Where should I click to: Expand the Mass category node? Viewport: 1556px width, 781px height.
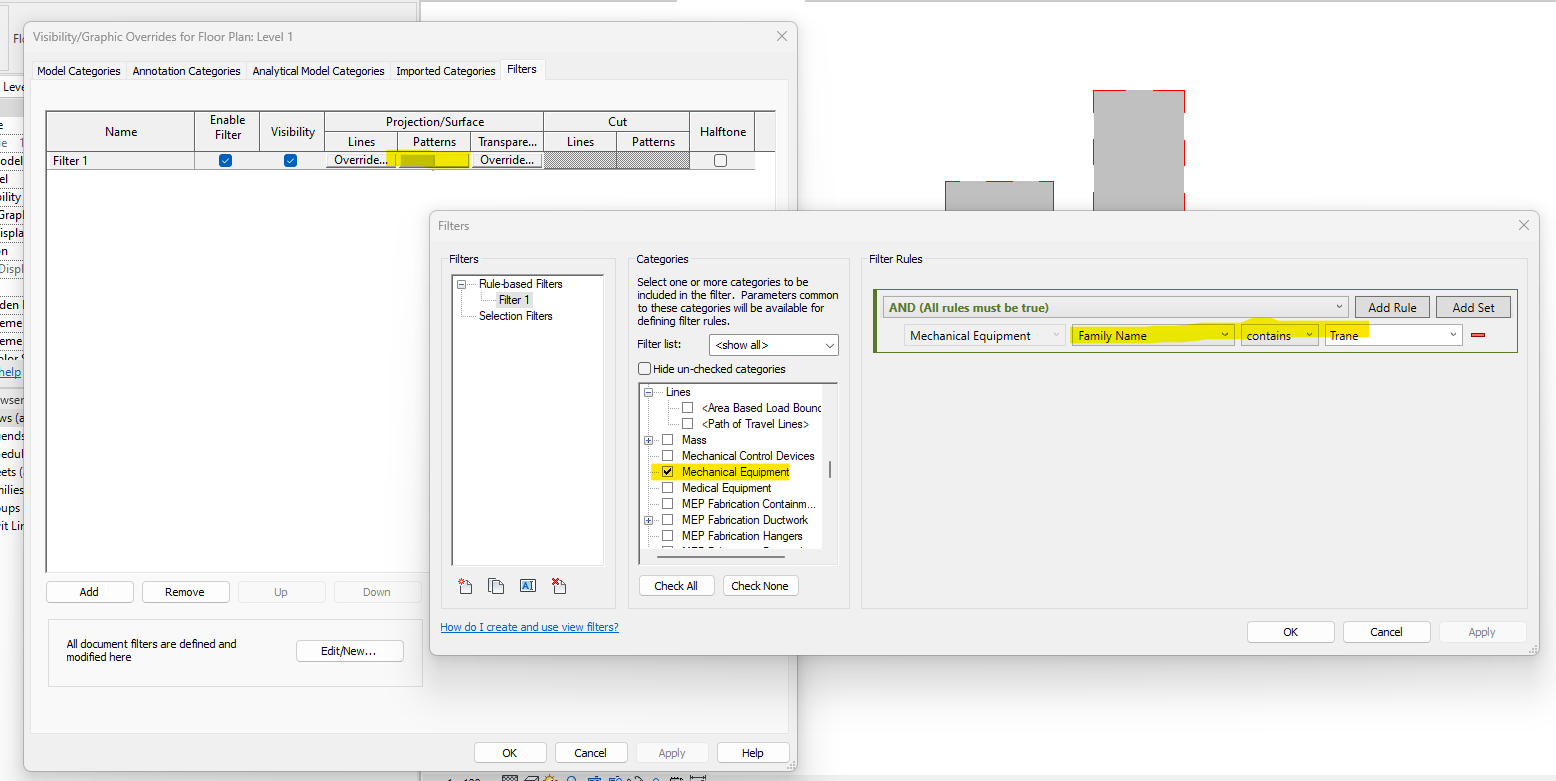(x=648, y=439)
